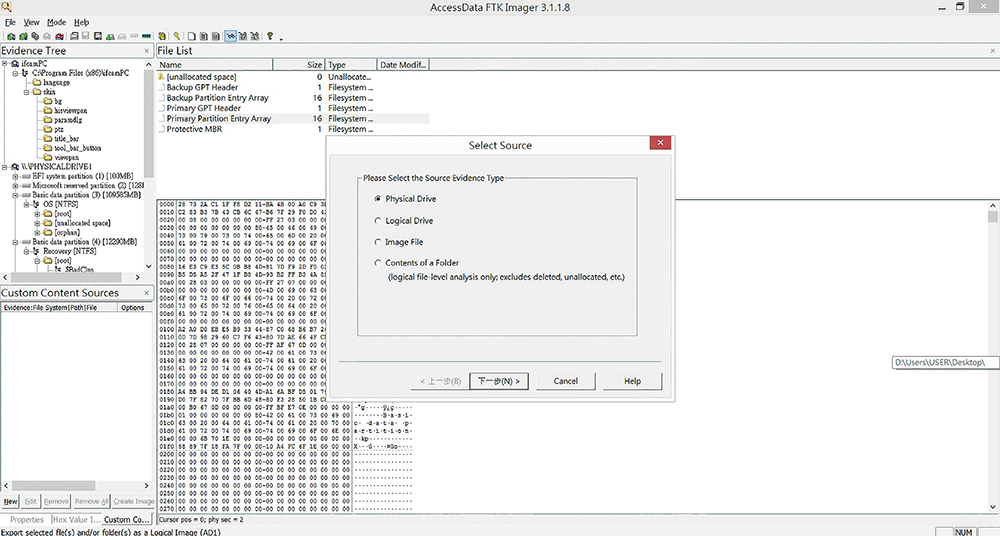Click the Add Evidence Item toolbar icon
This screenshot has height=536, width=1000.
11,36
